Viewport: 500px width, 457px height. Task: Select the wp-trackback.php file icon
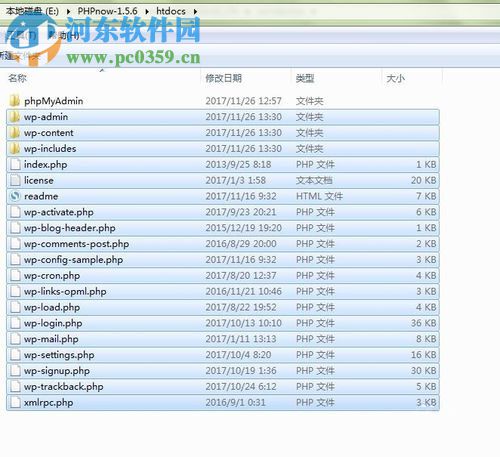(15, 387)
